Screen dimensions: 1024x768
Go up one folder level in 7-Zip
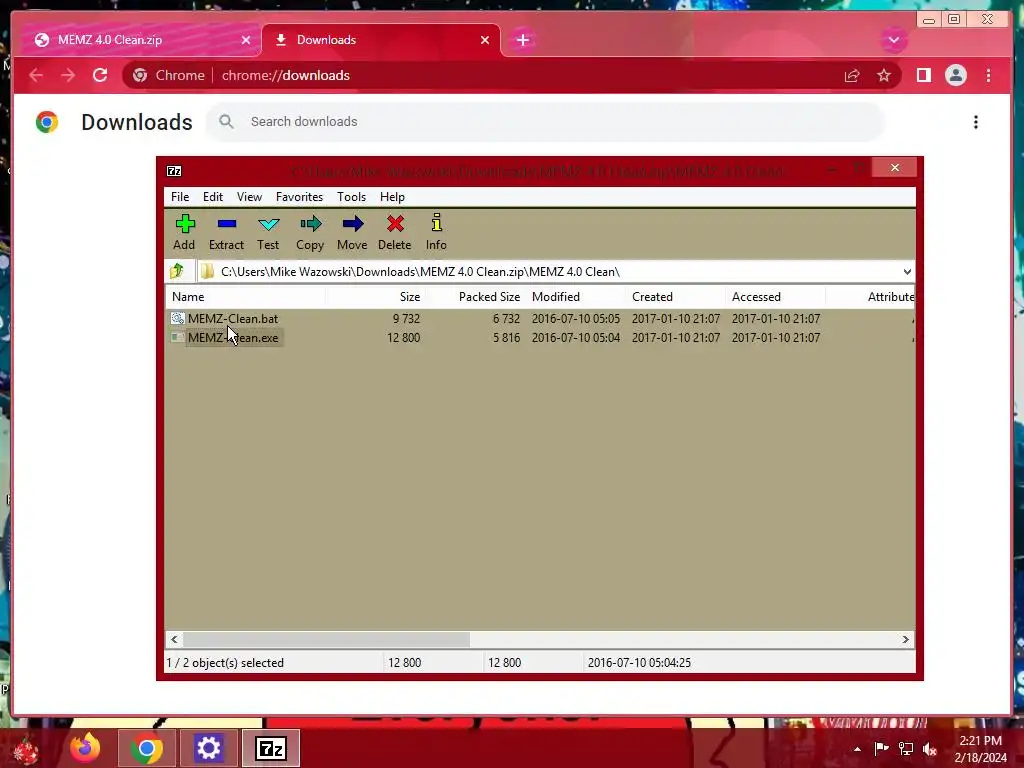[177, 271]
